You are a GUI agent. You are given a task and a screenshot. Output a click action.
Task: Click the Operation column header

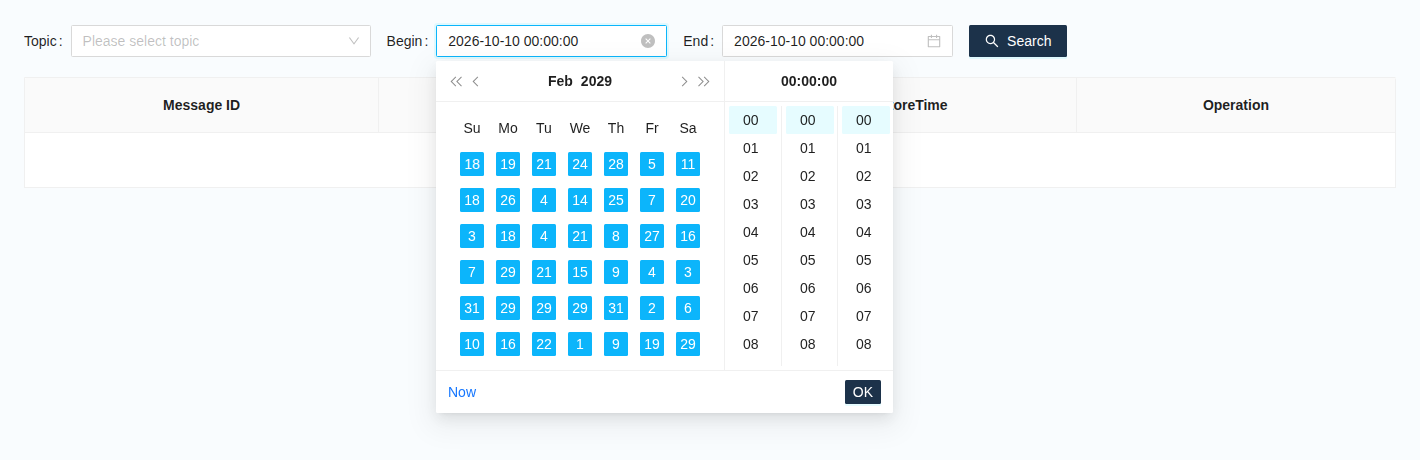(x=1236, y=105)
